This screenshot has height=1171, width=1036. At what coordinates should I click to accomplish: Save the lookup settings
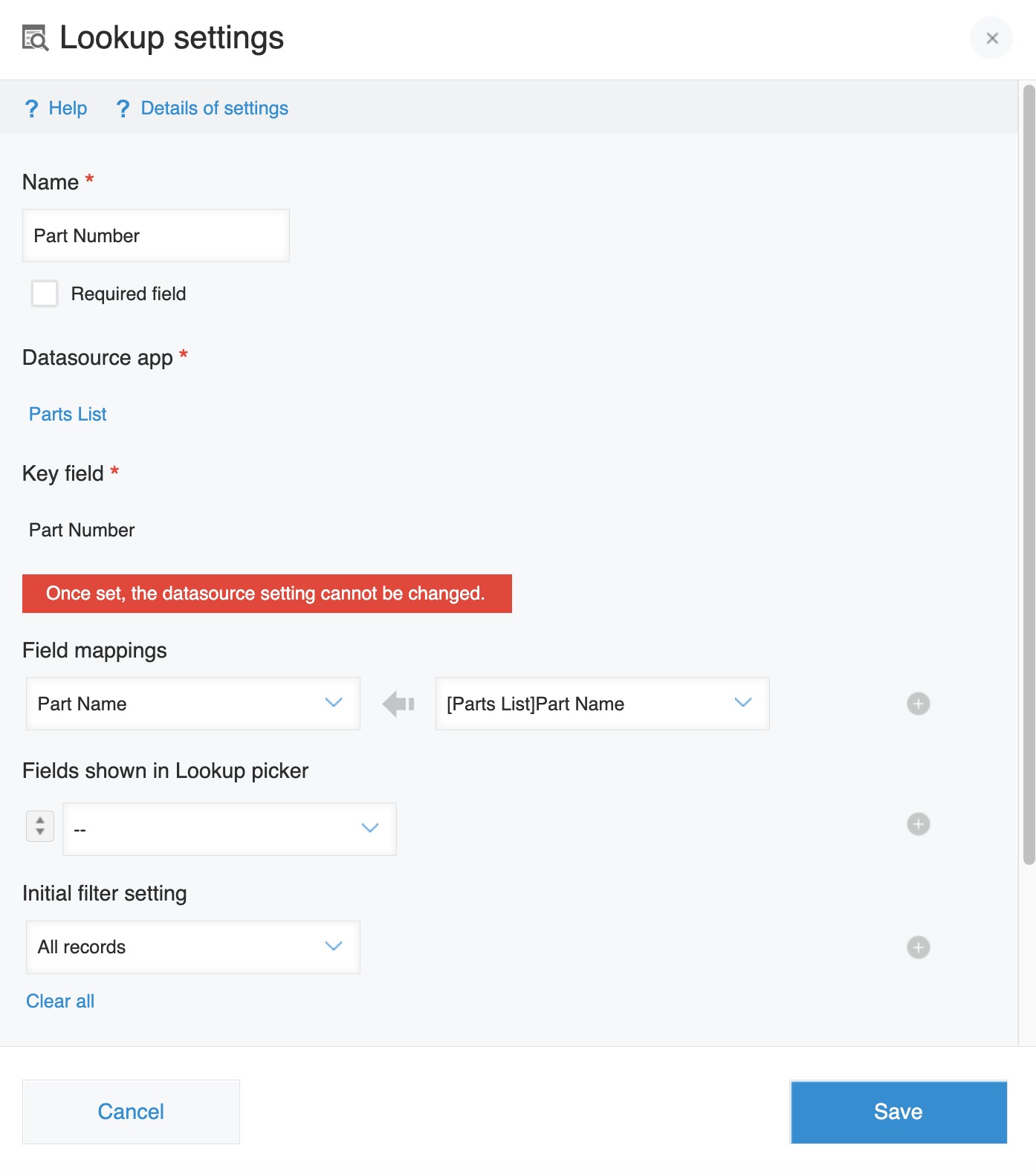899,1112
